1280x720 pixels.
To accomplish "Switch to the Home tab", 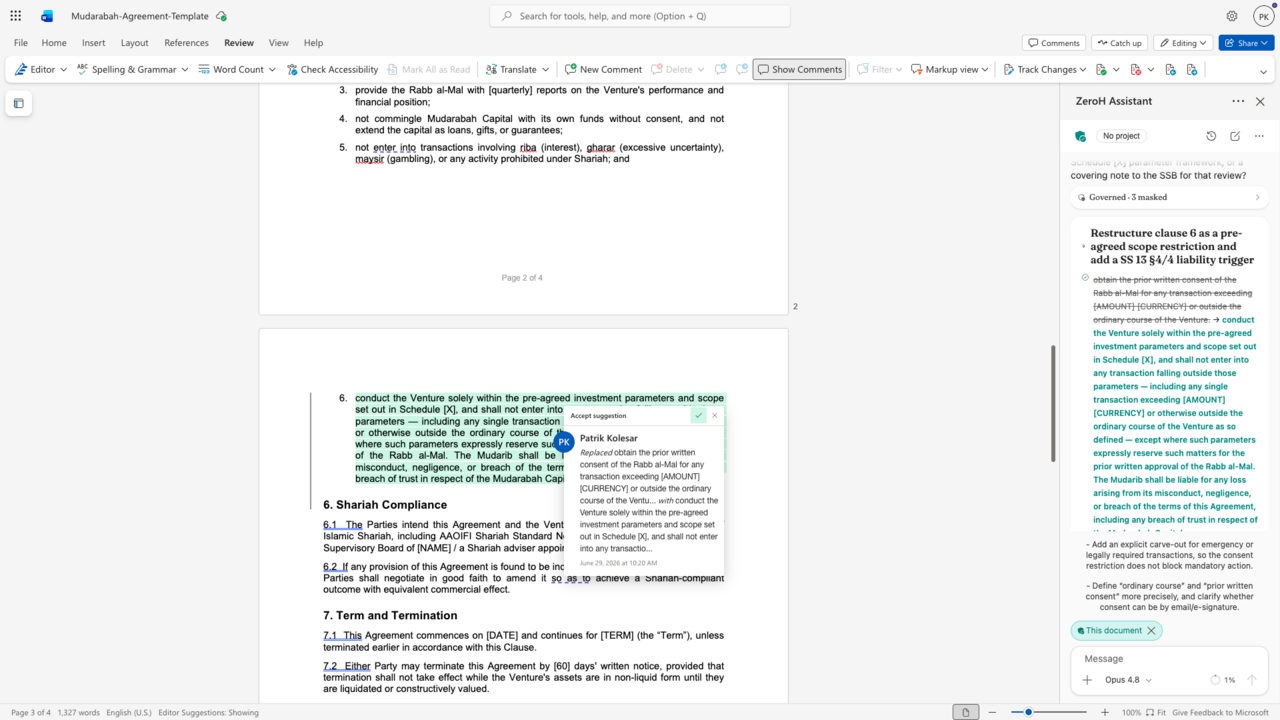I will [54, 43].
